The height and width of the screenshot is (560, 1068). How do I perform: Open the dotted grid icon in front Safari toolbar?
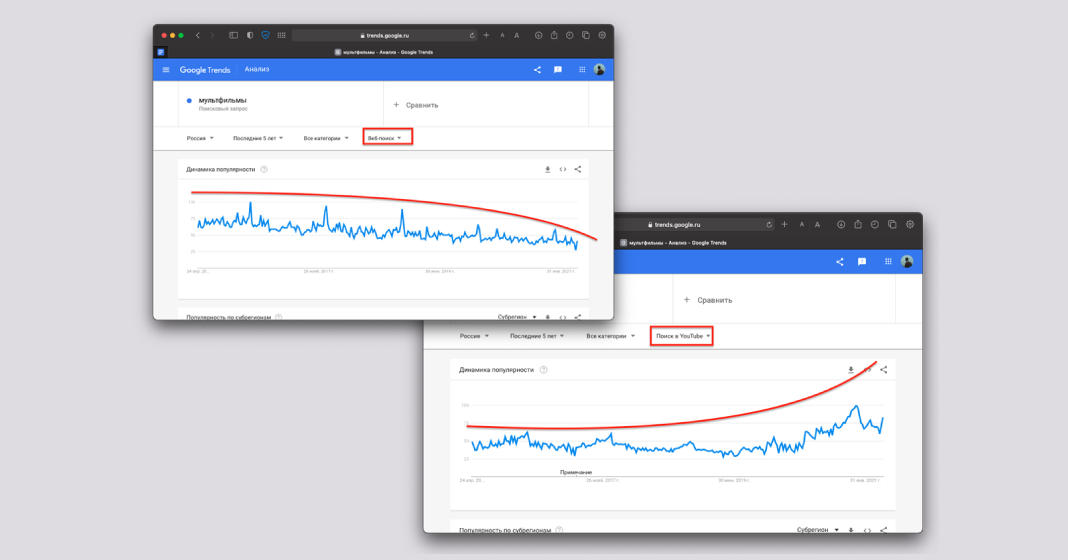click(x=281, y=35)
